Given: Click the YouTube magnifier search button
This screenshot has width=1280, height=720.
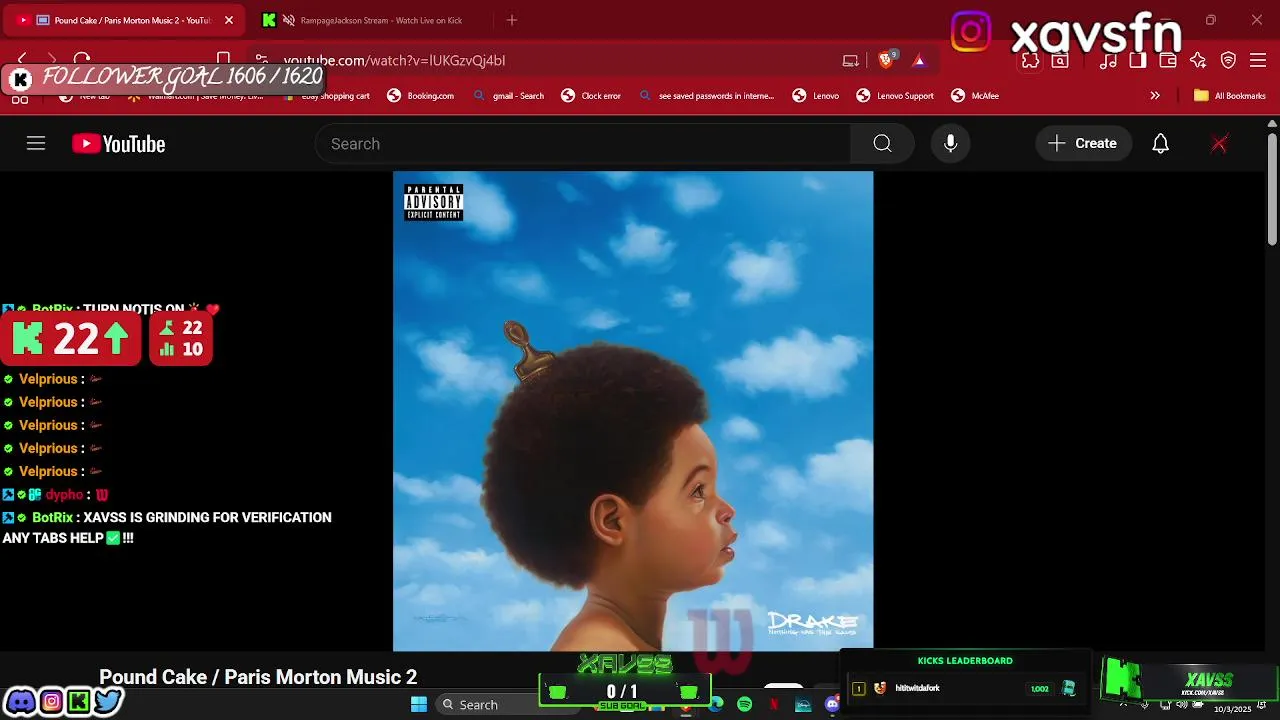Looking at the screenshot, I should click(x=882, y=144).
